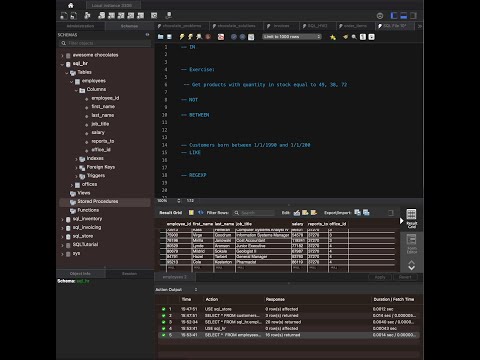This screenshot has width=480, height=360.
Task: Toggle the bottom output panel visibility
Action: click(x=404, y=15)
